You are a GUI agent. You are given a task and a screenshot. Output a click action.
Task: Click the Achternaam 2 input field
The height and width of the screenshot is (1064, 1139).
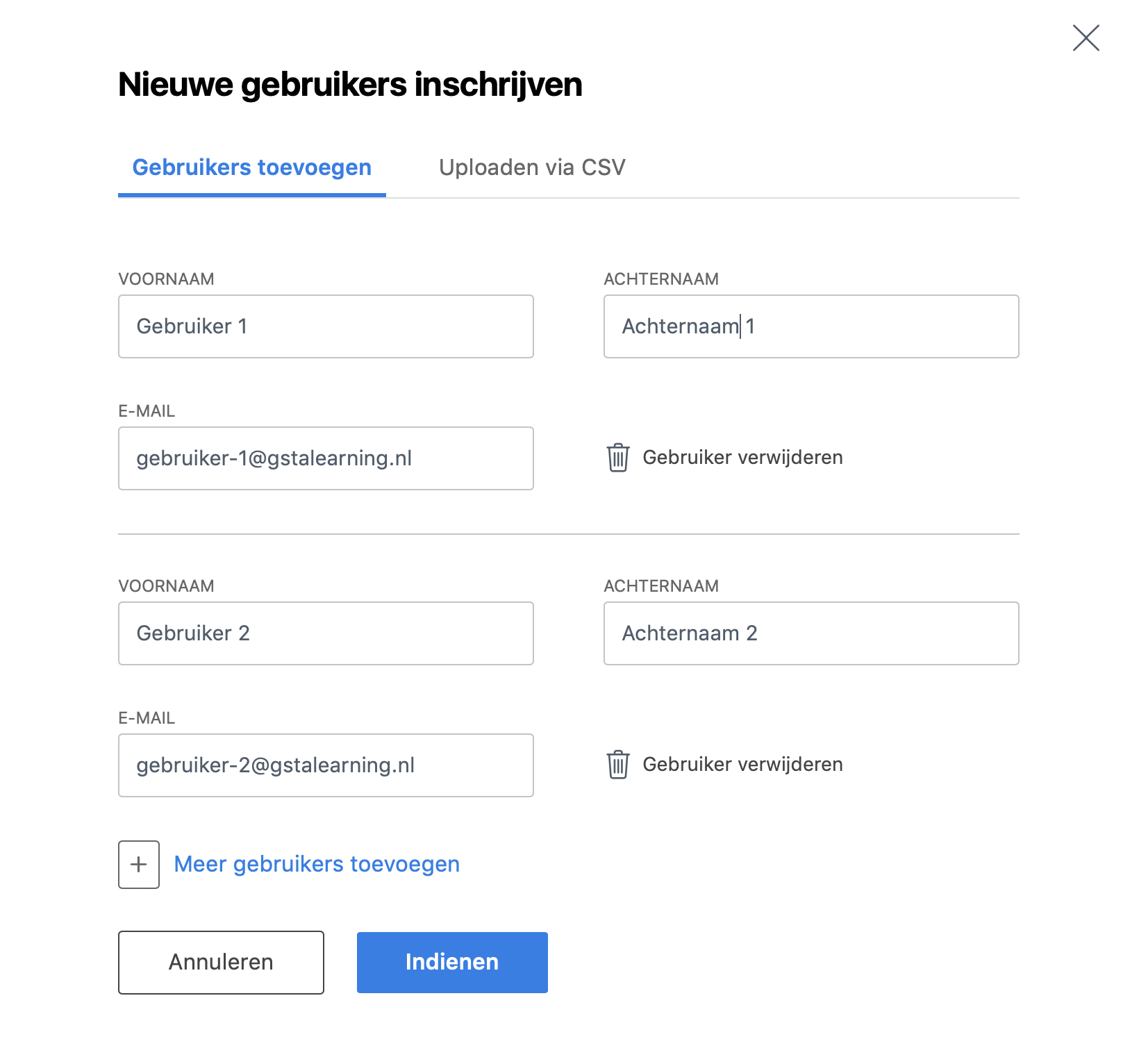click(x=811, y=633)
